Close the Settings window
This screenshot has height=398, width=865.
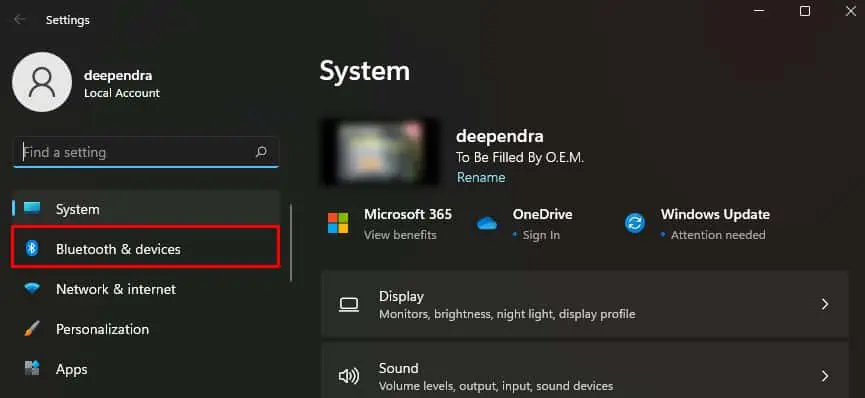tap(850, 10)
